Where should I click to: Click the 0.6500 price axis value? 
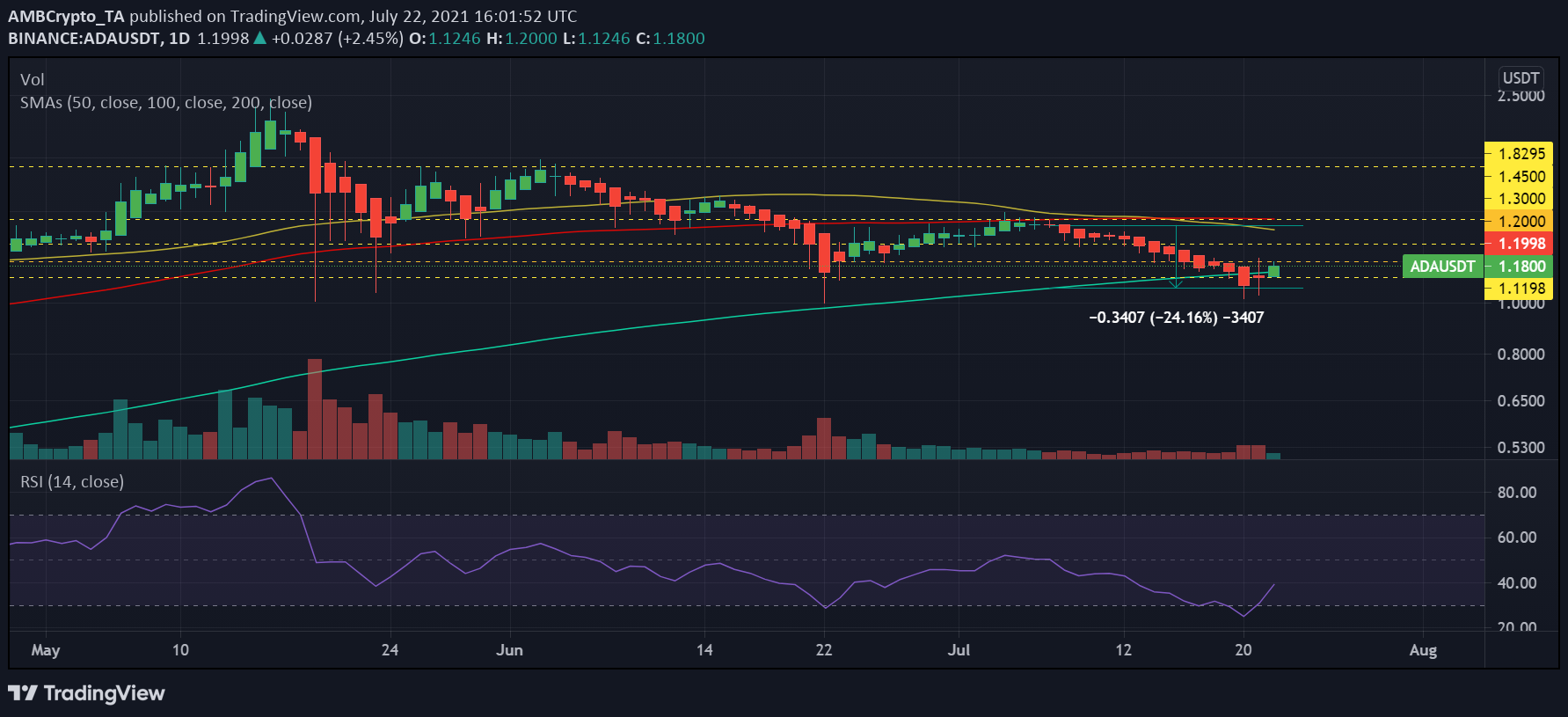1521,401
